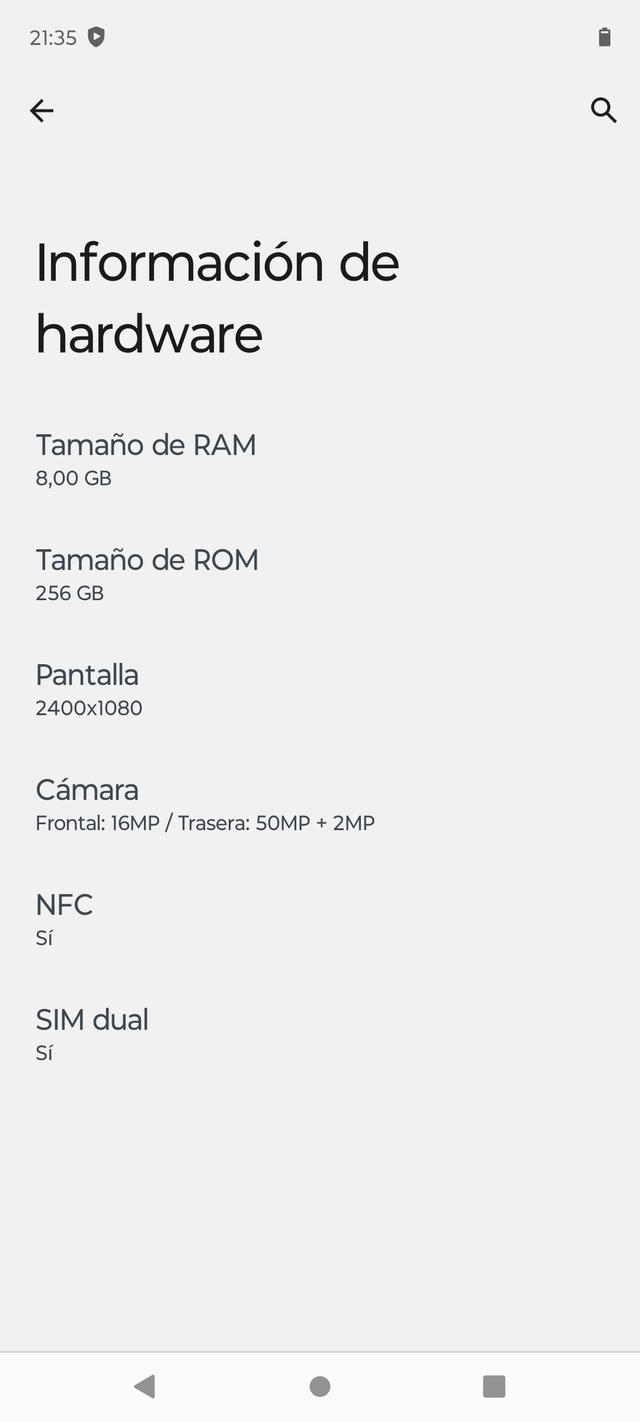Tap the 8,00 GB RAM value

[69, 478]
